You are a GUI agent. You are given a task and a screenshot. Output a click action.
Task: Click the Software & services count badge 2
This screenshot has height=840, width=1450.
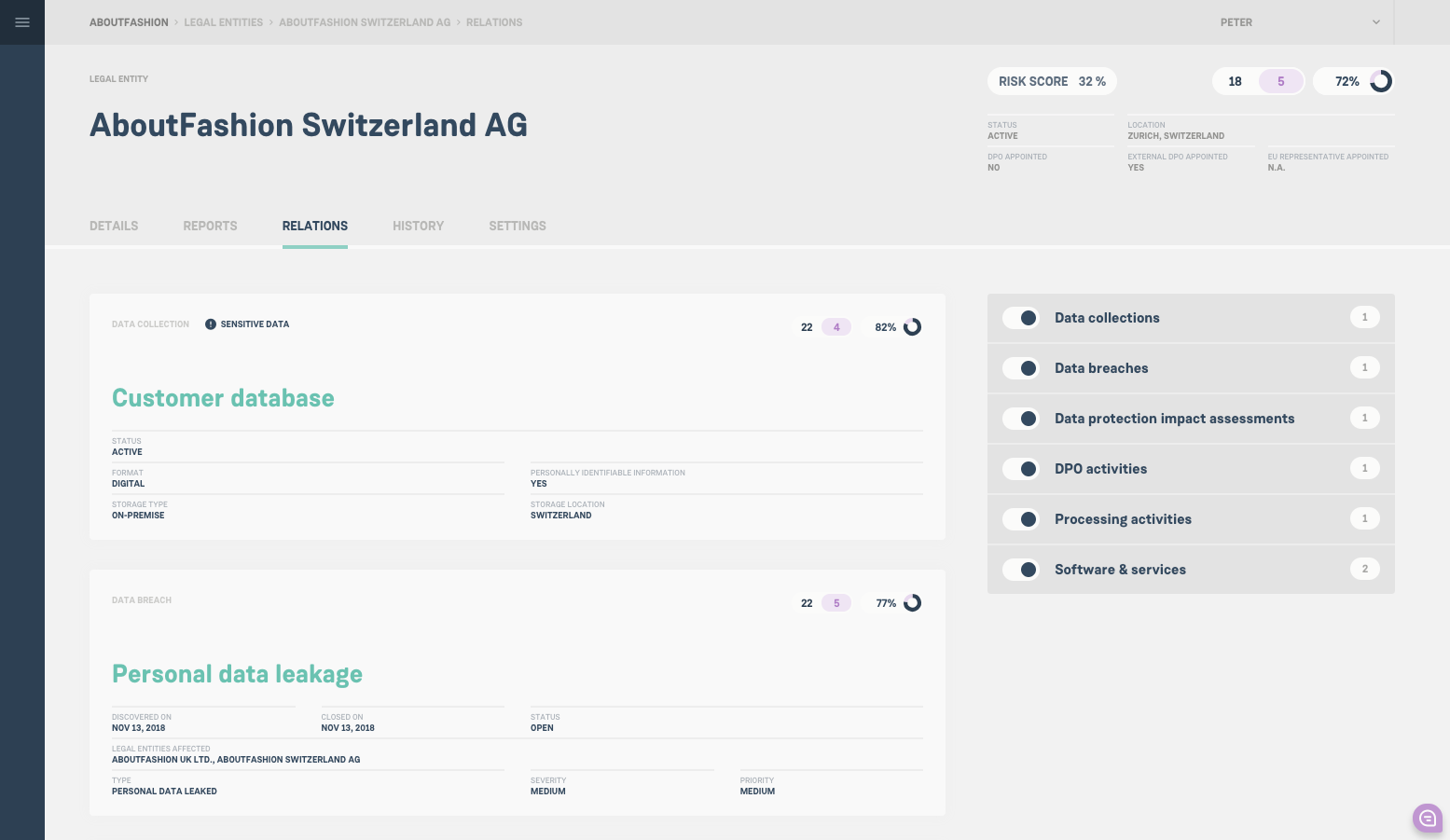point(1364,569)
